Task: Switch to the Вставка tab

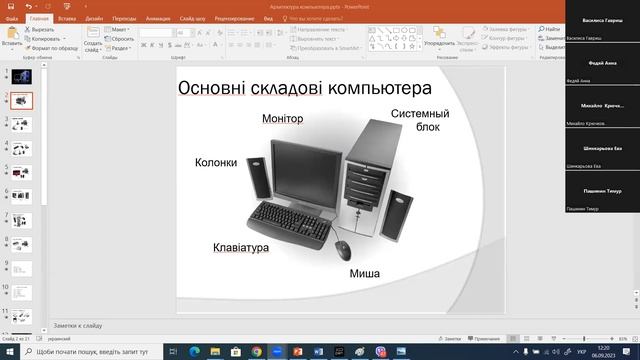Action: coord(67,19)
